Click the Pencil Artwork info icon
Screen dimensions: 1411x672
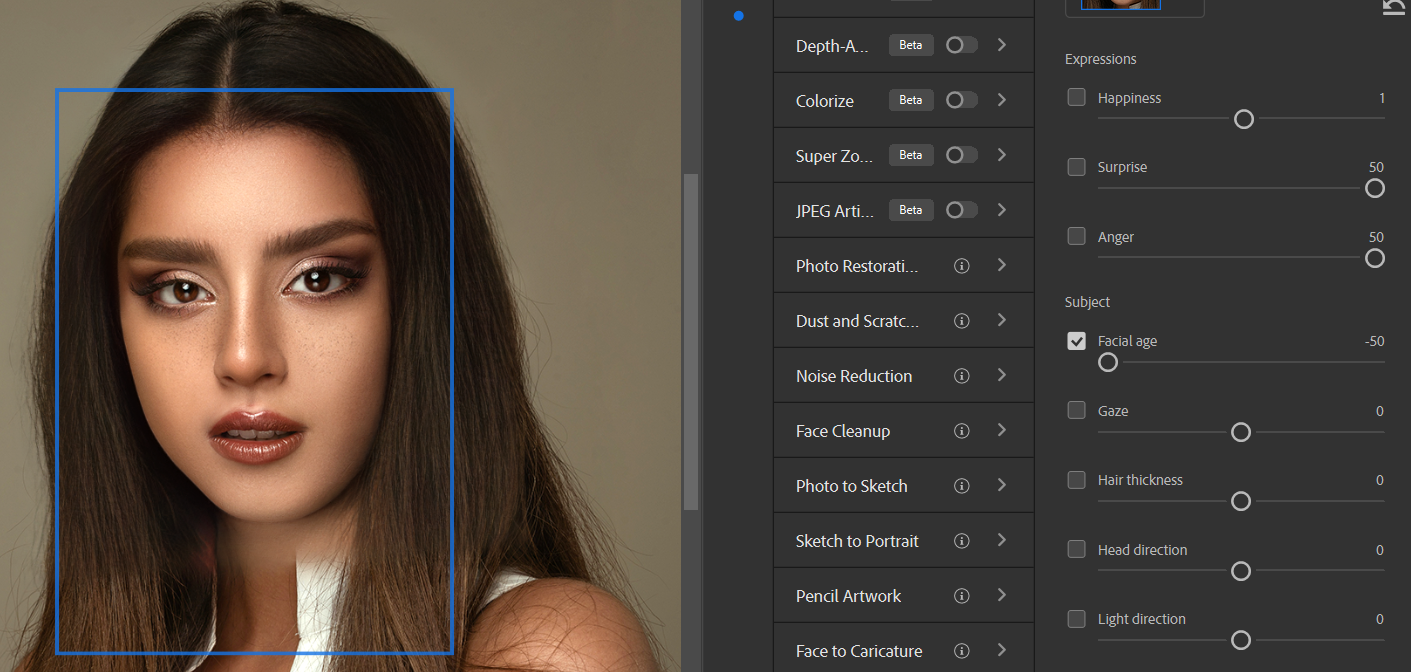tap(962, 596)
